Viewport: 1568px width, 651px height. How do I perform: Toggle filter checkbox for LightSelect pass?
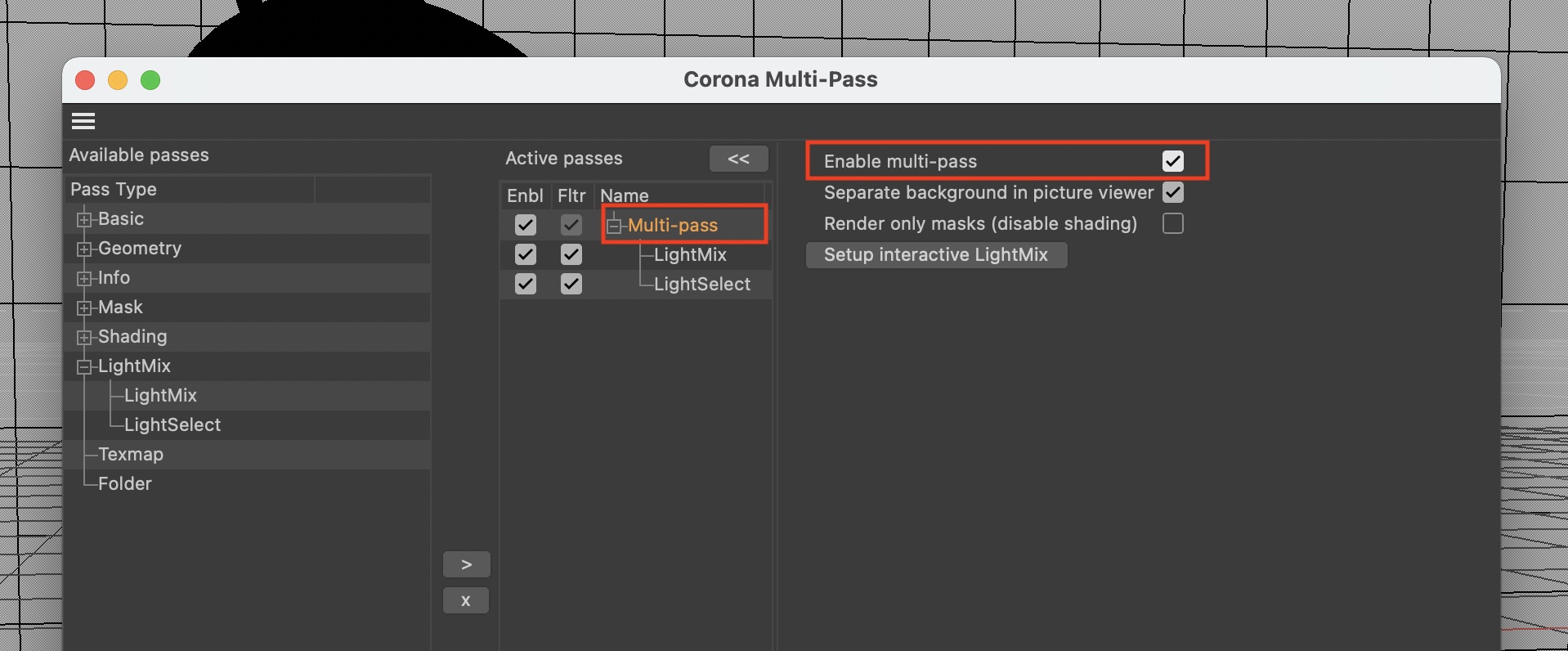pyautogui.click(x=571, y=284)
